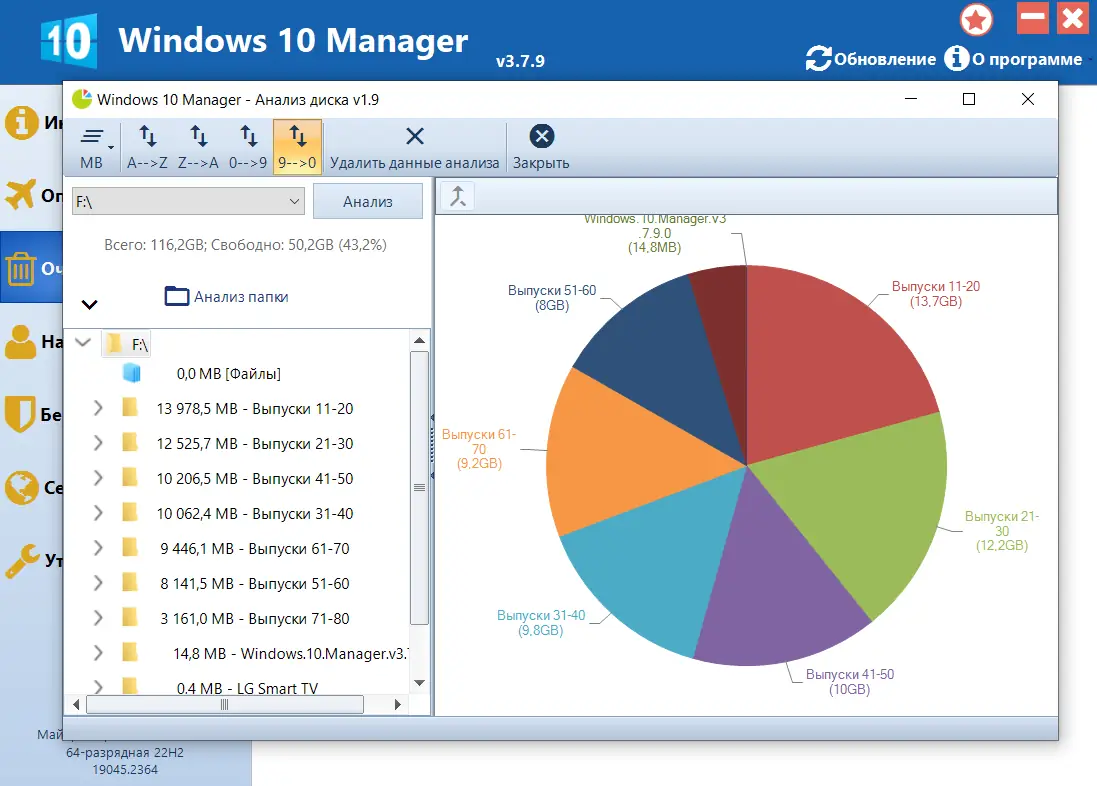Image resolution: width=1097 pixels, height=786 pixels.
Task: Click the Выпуски 71-80 folder icon
Action: click(x=130, y=617)
